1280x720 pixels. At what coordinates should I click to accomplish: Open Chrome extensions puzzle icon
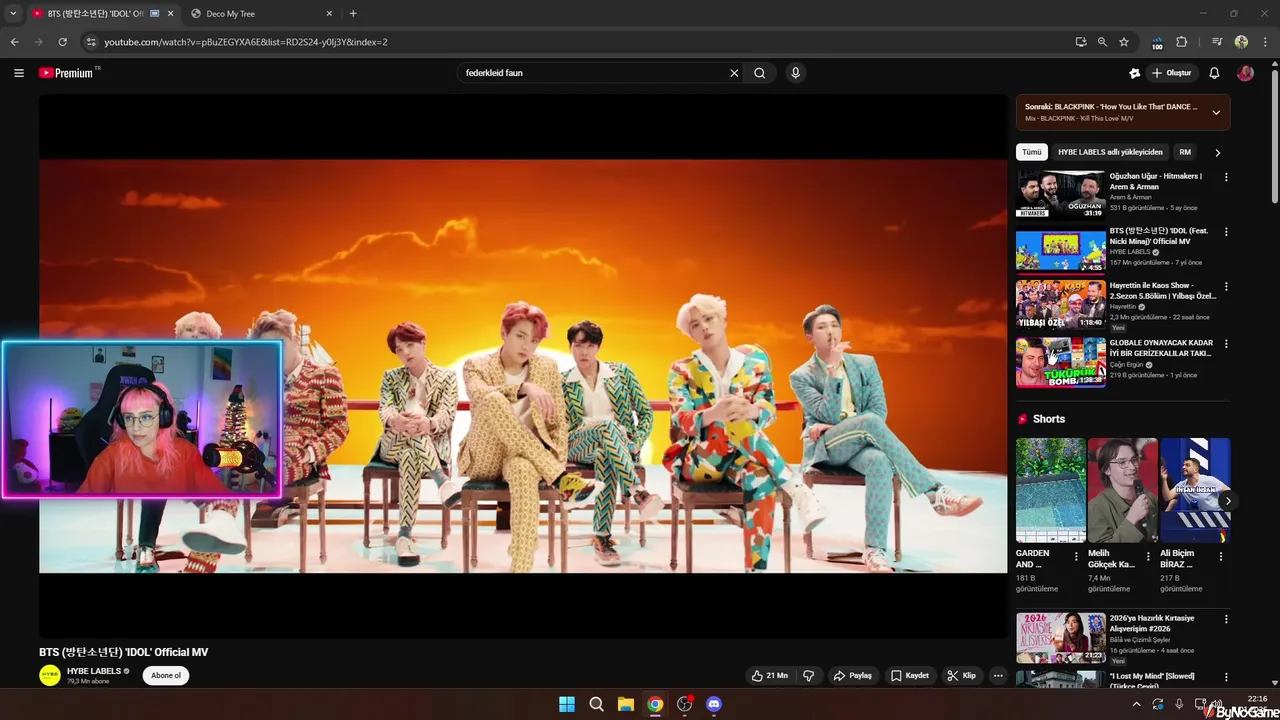1181,42
